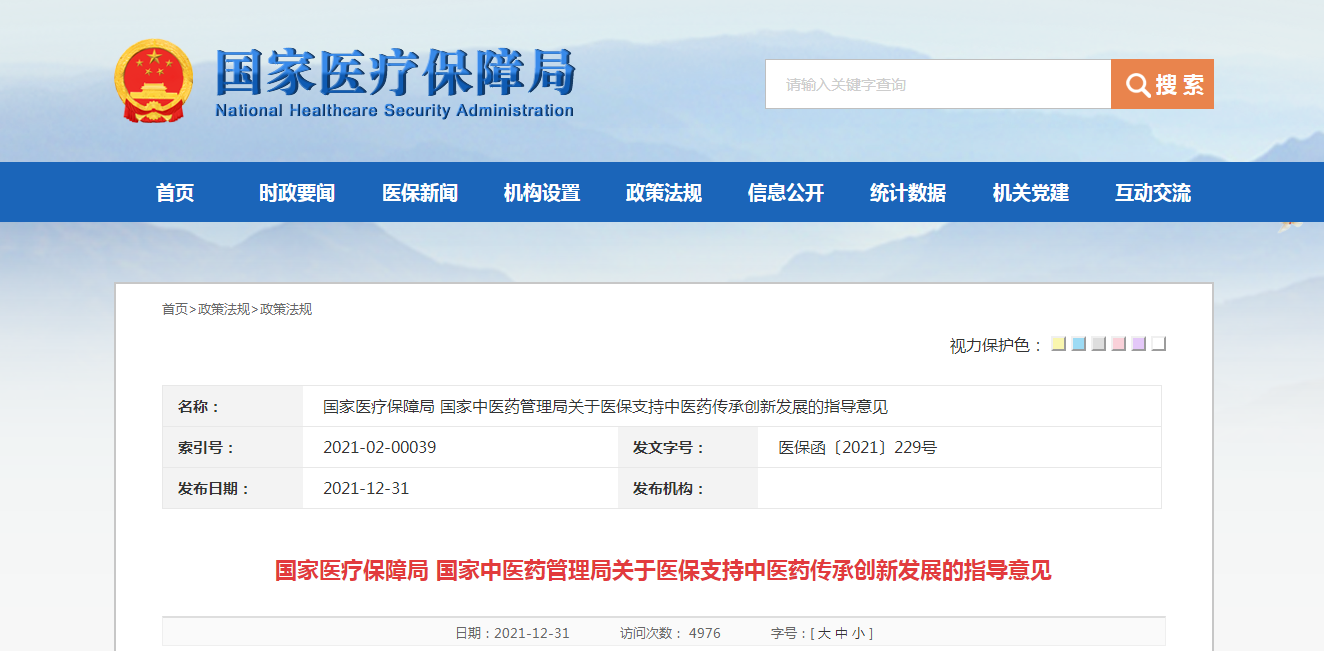
Task: Open the 时政要闻 navigation item
Action: coord(297,193)
